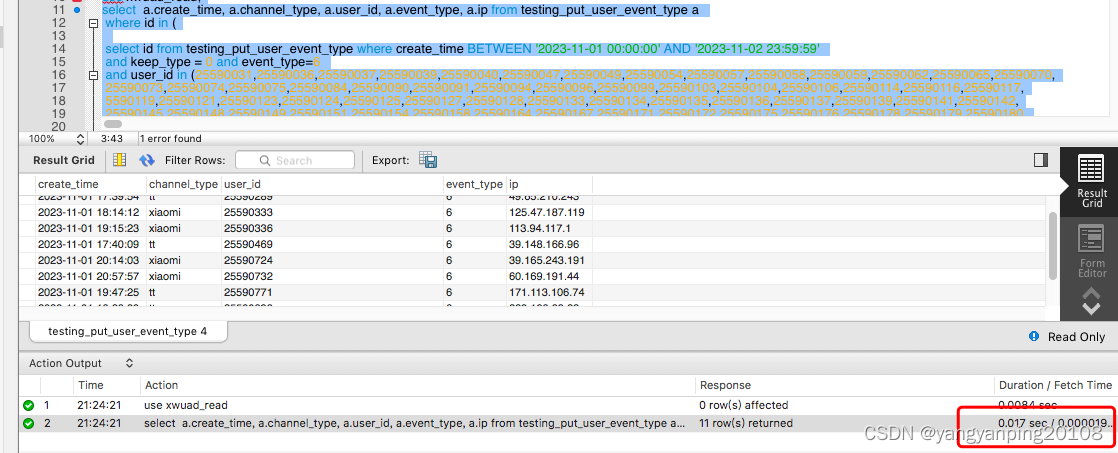Focus the Filter Rows search field
The height and width of the screenshot is (453, 1118).
pyautogui.click(x=294, y=160)
